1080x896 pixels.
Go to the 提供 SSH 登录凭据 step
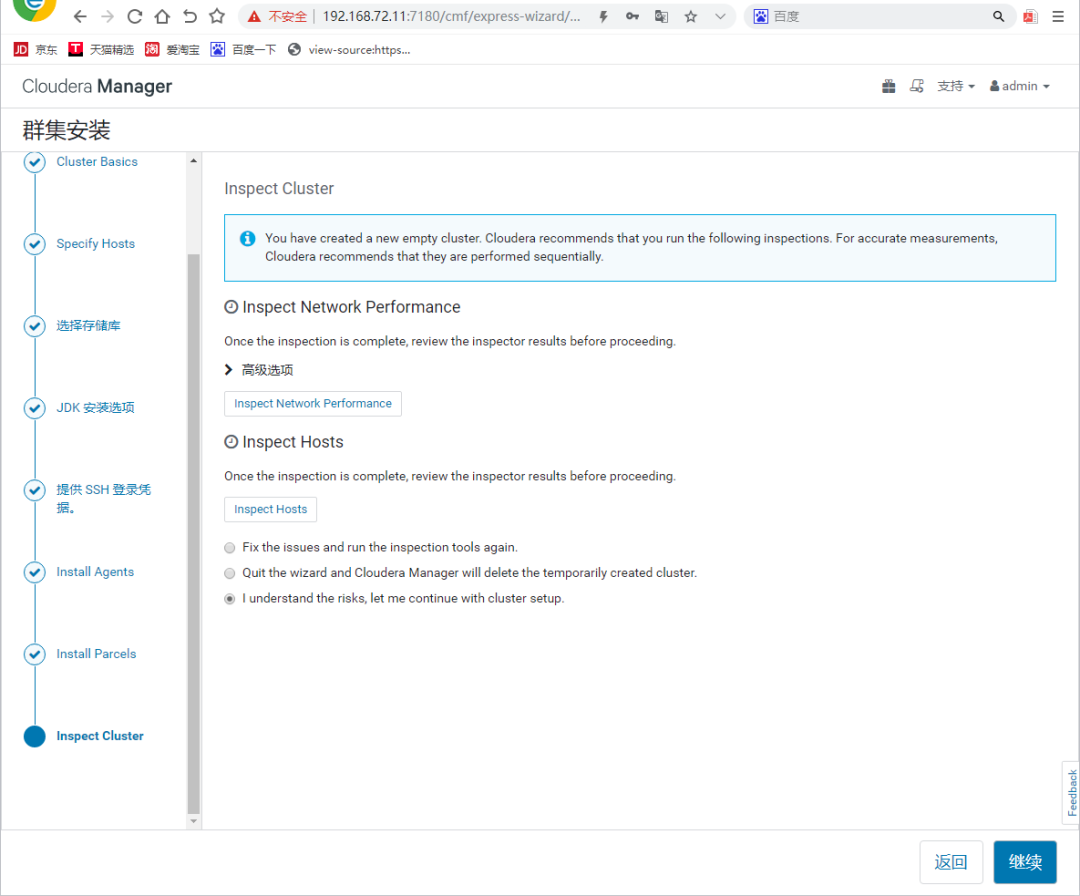click(103, 499)
